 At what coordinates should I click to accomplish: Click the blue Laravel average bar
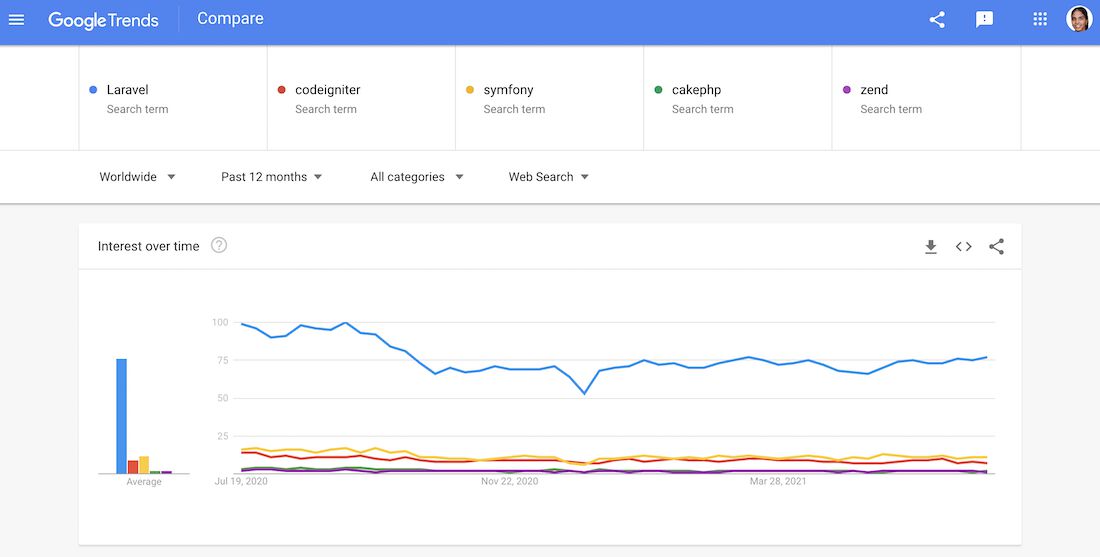[x=121, y=416]
